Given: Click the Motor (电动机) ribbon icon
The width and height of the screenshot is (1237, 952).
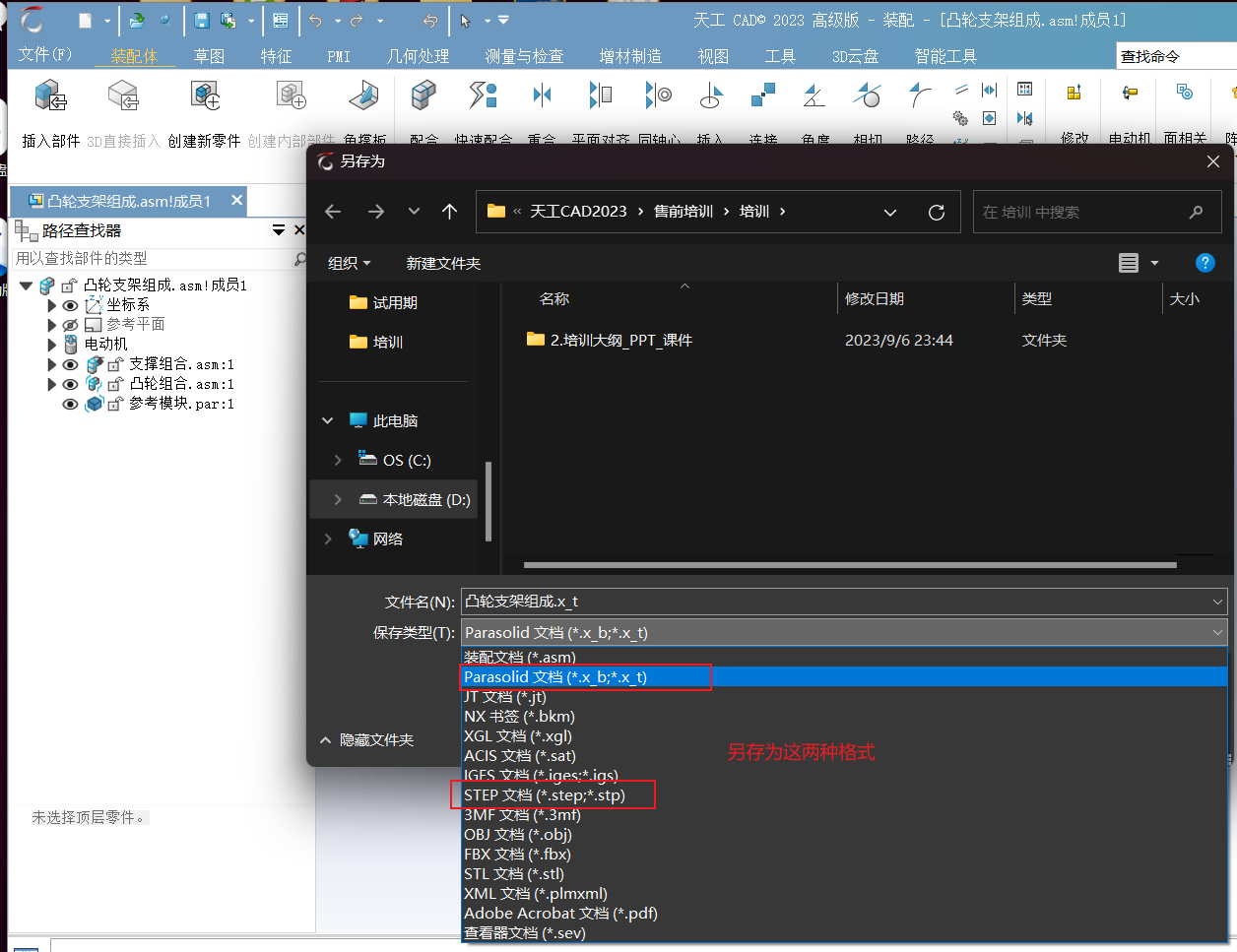Looking at the screenshot, I should click(x=1130, y=95).
